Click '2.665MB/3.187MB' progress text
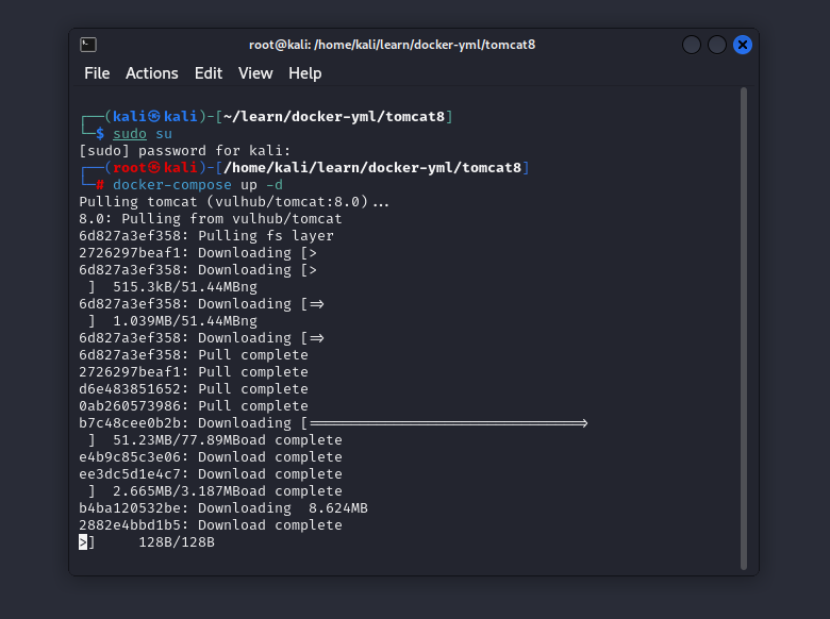This screenshot has height=619, width=830. click(177, 491)
